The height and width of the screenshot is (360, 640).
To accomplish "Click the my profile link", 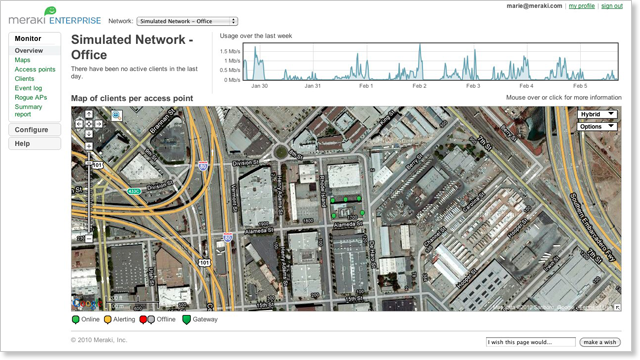I will click(582, 6).
